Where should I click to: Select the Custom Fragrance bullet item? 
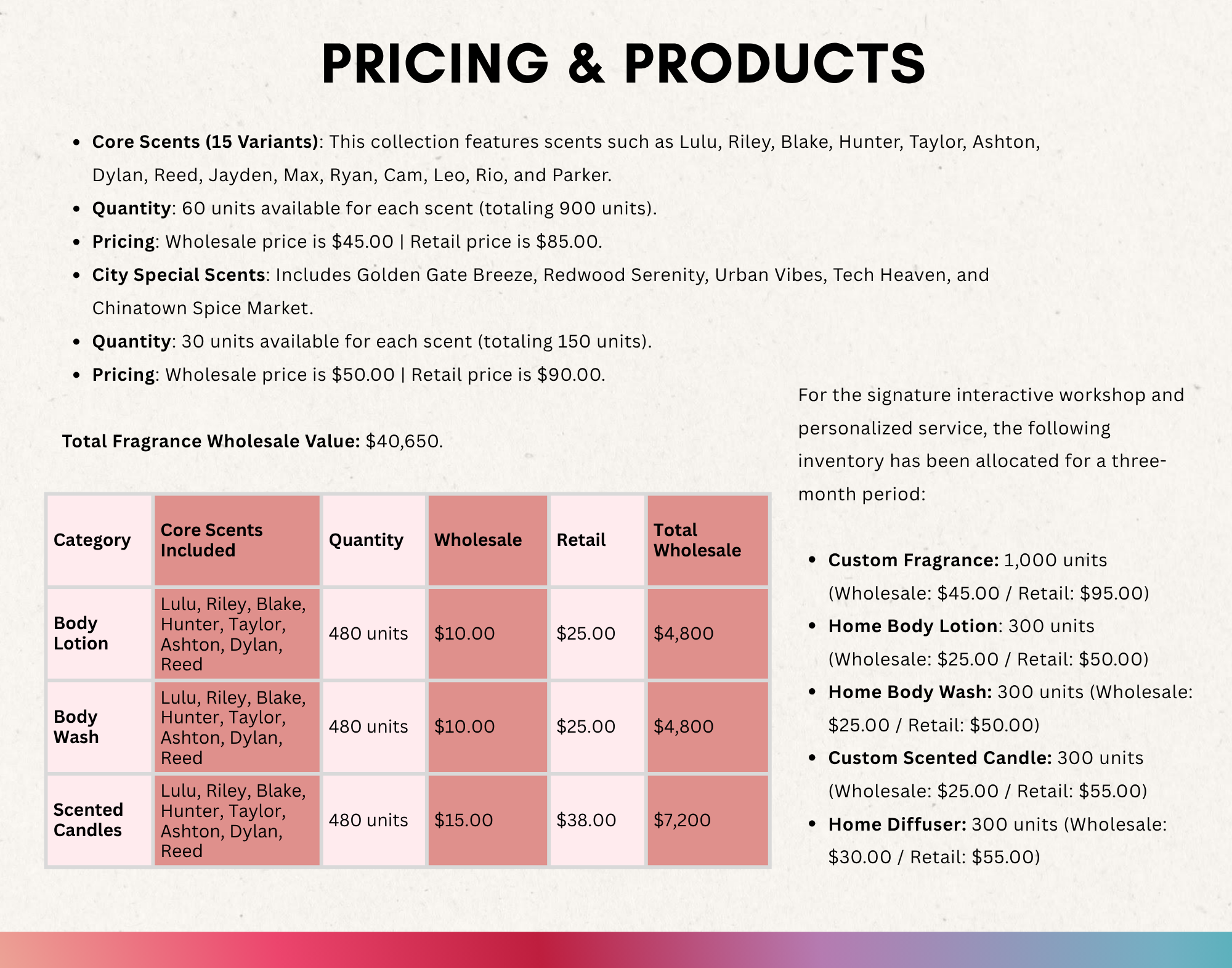click(x=989, y=577)
